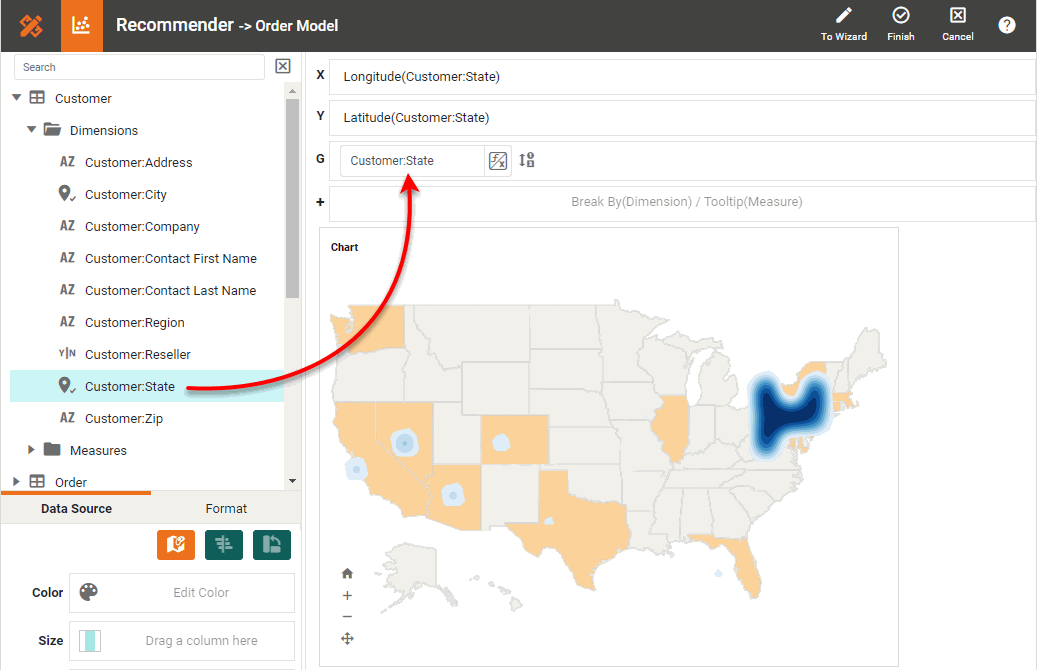The height and width of the screenshot is (670, 1037).
Task: Expand the Measures folder
Action: (x=31, y=450)
